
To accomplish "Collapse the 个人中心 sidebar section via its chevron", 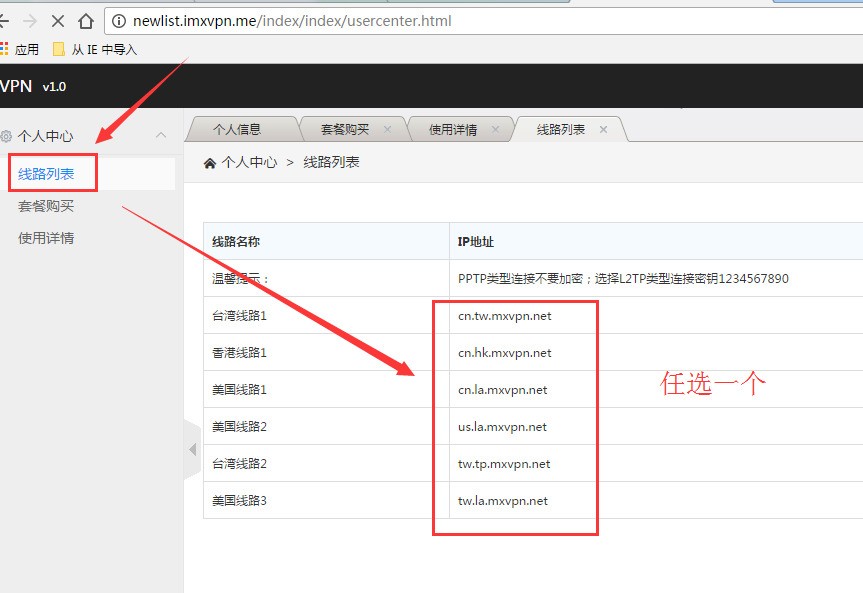I will click(x=161, y=136).
